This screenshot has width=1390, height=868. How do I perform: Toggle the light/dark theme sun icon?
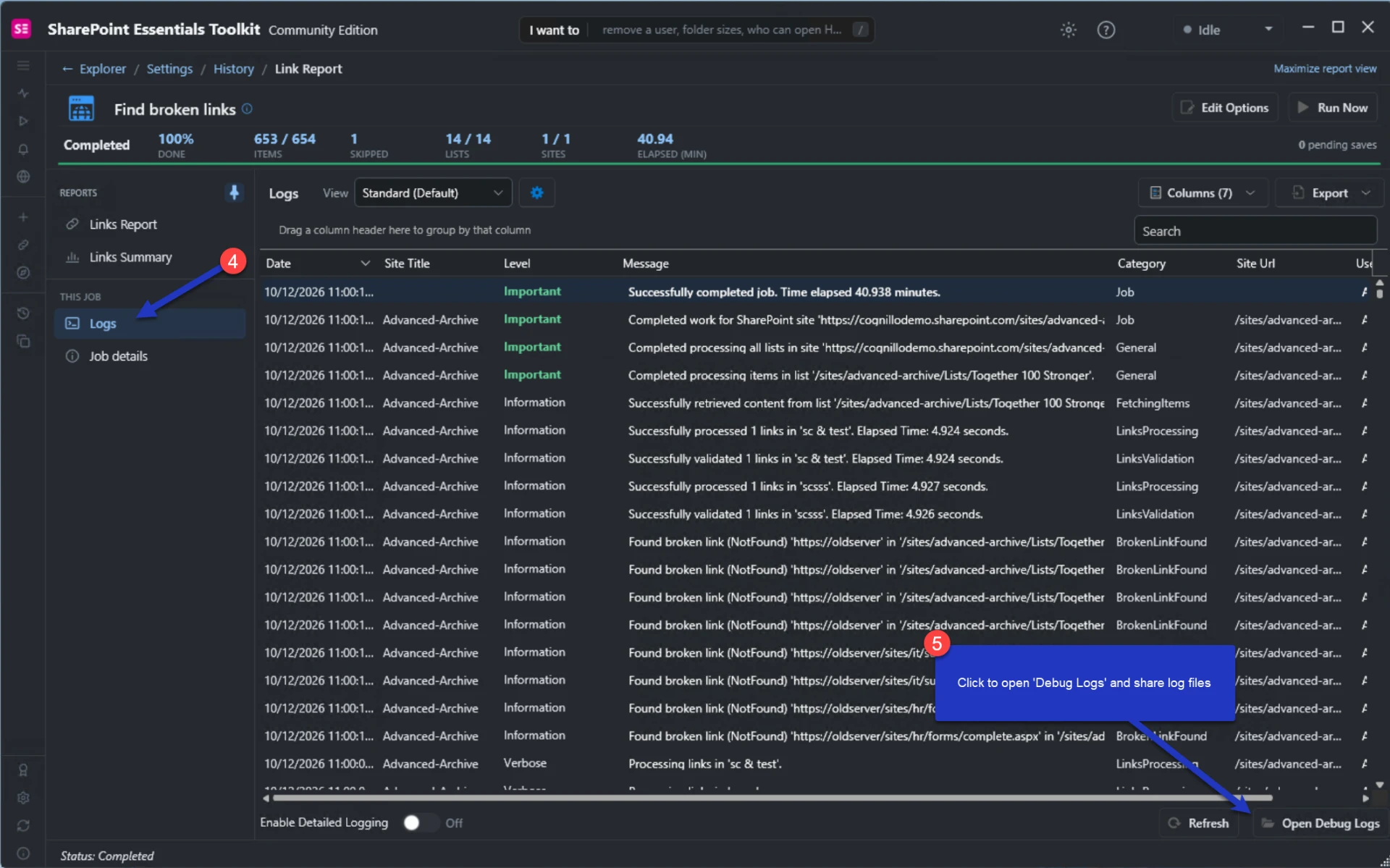click(1069, 30)
